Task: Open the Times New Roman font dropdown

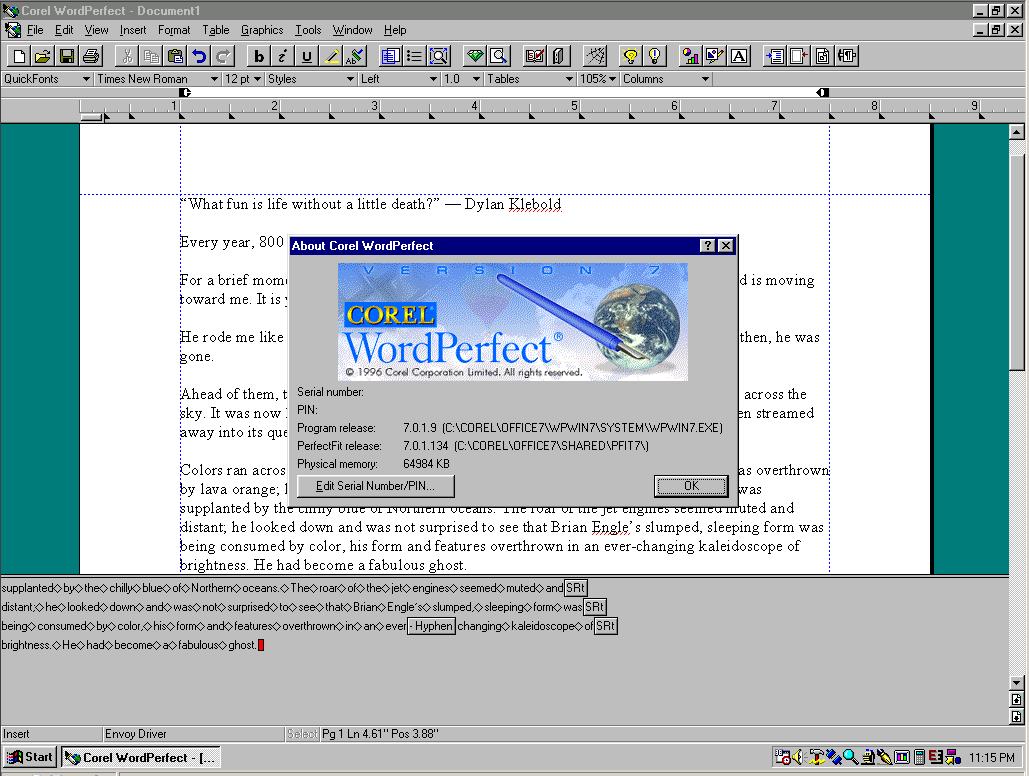Action: click(x=213, y=79)
